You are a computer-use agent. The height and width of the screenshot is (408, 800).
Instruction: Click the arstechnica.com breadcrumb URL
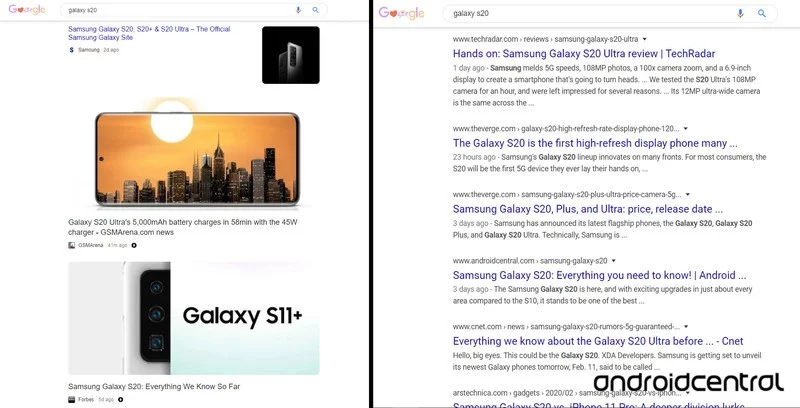pyautogui.click(x=567, y=393)
